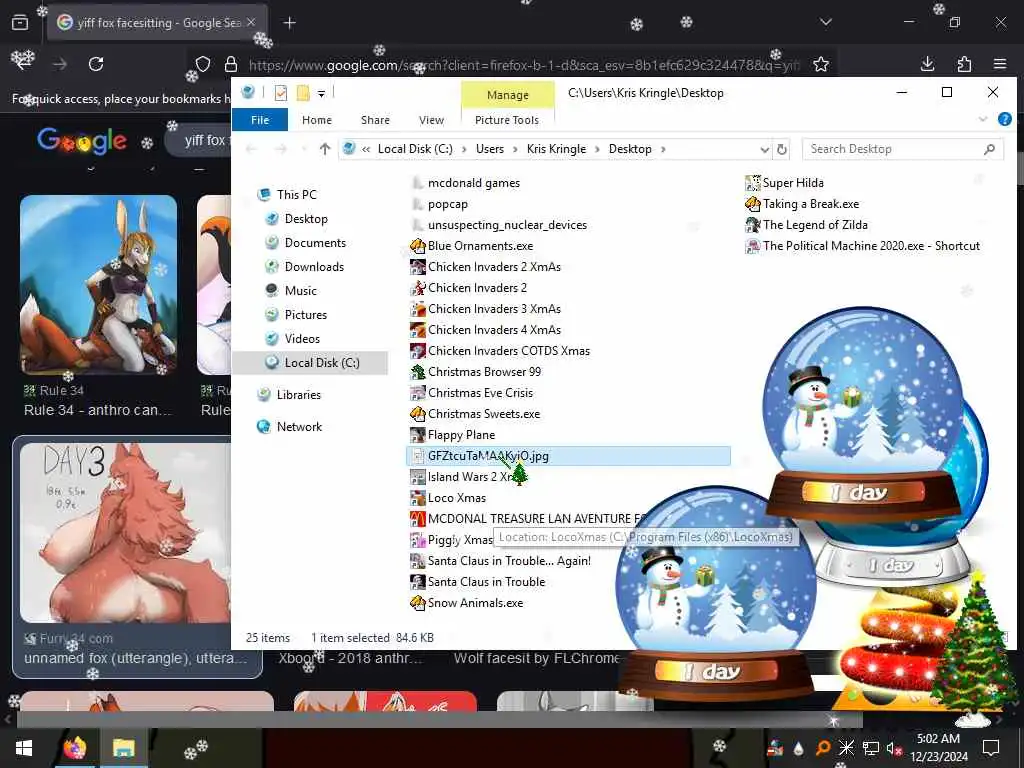Switch to Share ribbon tab
The width and height of the screenshot is (1024, 768).
[x=375, y=120]
